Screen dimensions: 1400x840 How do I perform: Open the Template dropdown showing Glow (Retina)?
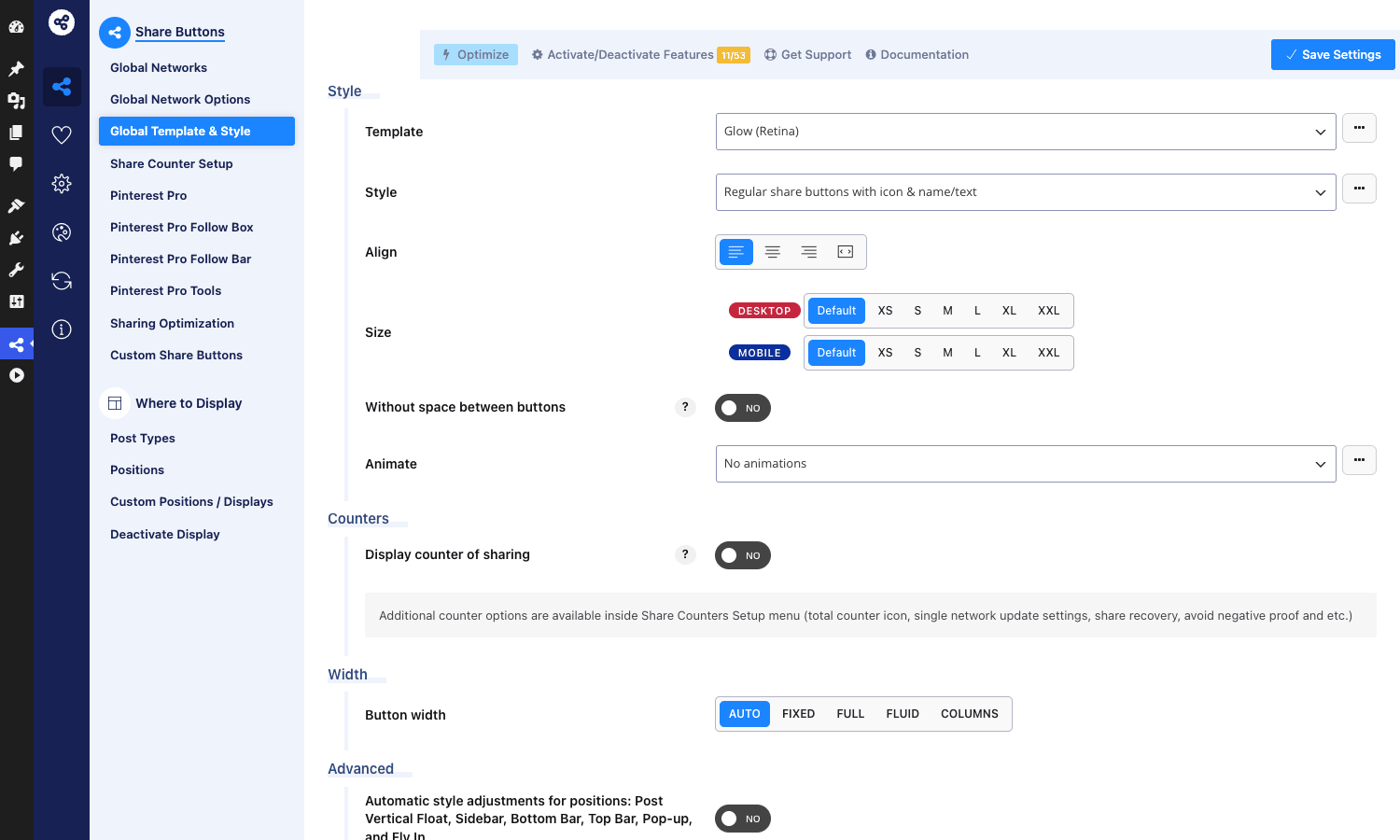click(x=1026, y=132)
